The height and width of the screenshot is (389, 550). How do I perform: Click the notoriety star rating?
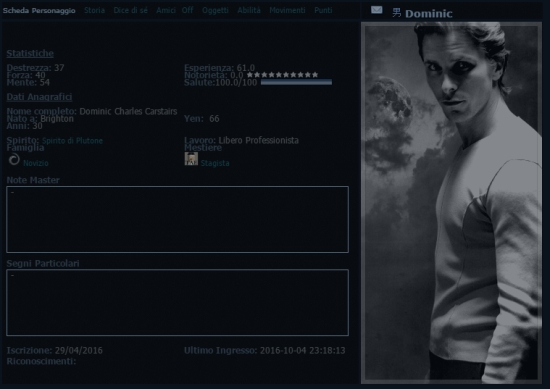(282, 75)
